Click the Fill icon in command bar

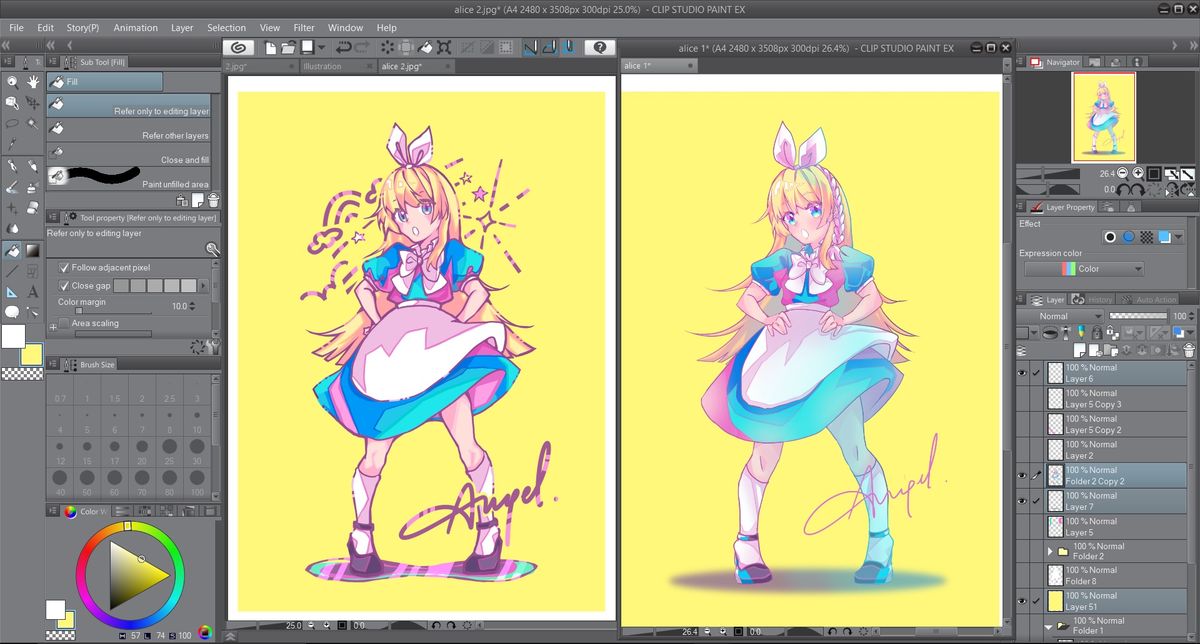coord(424,47)
